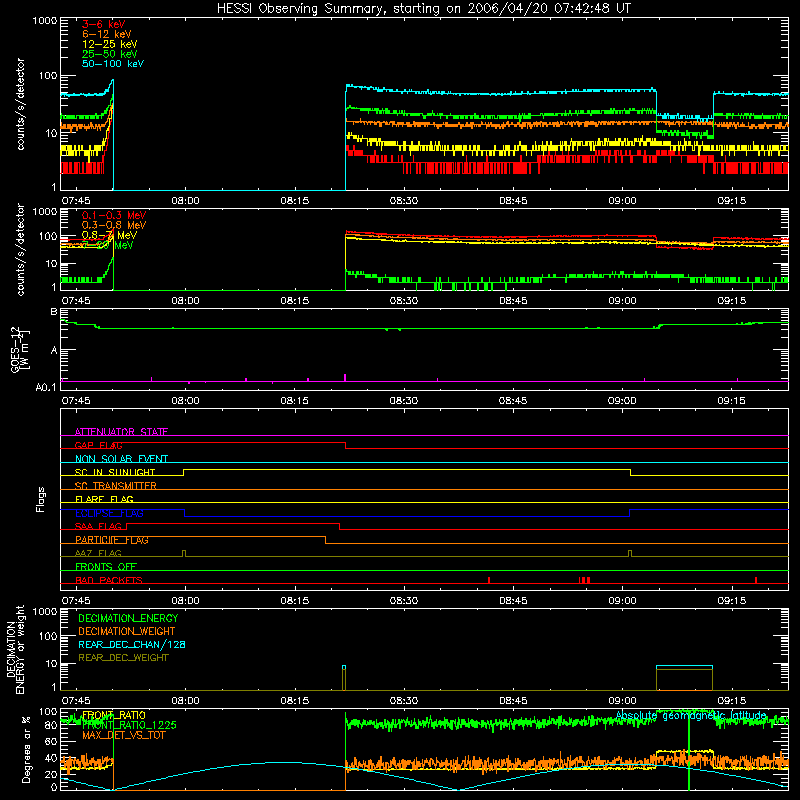Click the "08:30" tick below the Flags panel

coord(404,601)
